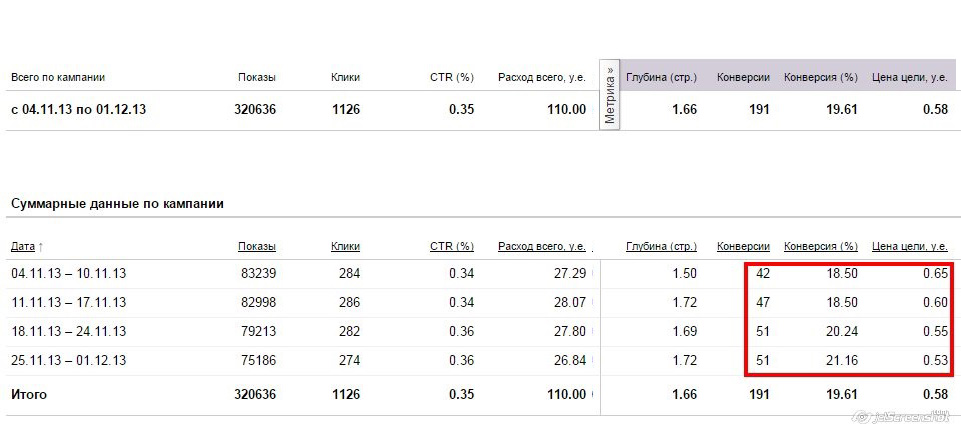Select the 25.11.13 – 01.12.13 week row
Viewport: 961px width, 429px height.
tap(68, 360)
